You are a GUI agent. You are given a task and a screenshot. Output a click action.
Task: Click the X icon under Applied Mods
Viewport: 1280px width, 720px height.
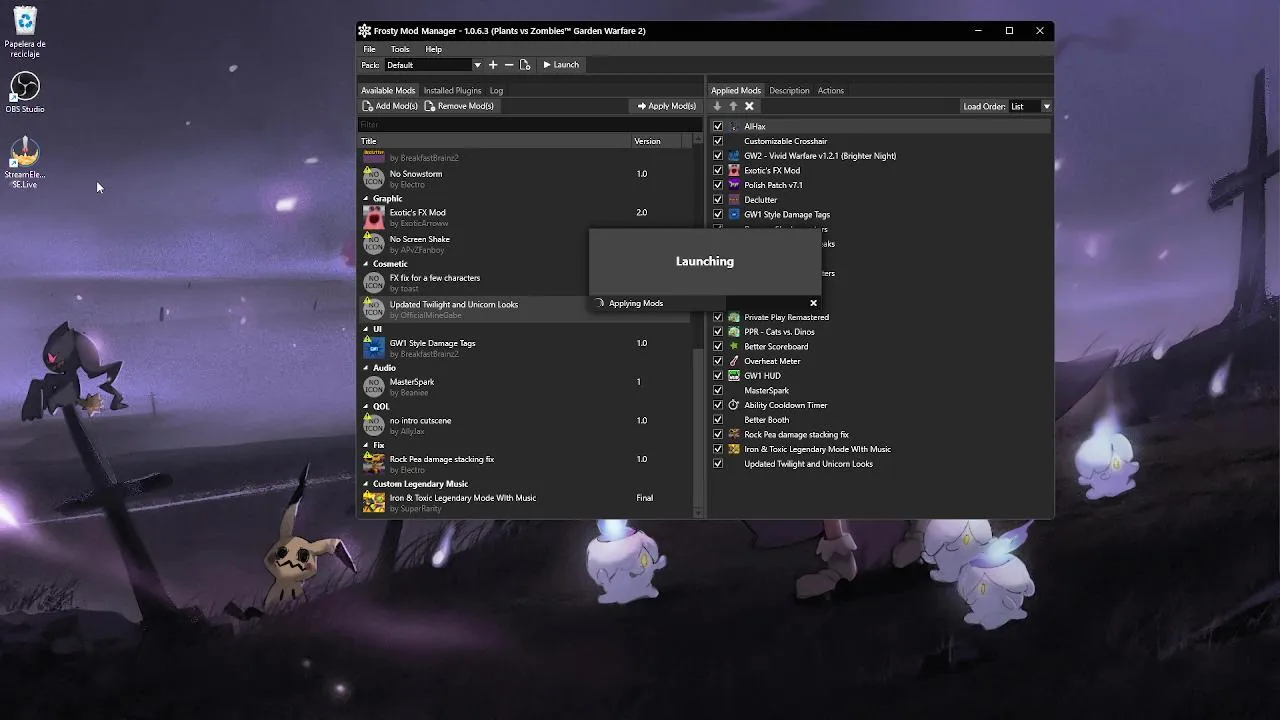coord(749,106)
